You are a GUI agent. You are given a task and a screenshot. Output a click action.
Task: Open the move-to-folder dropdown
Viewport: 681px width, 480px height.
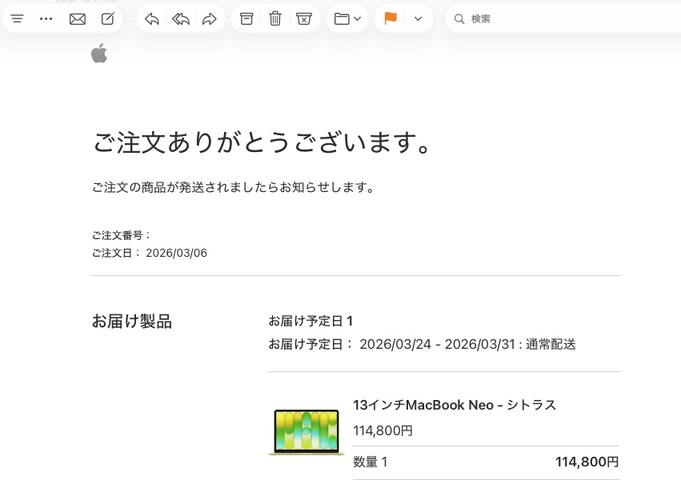click(347, 19)
